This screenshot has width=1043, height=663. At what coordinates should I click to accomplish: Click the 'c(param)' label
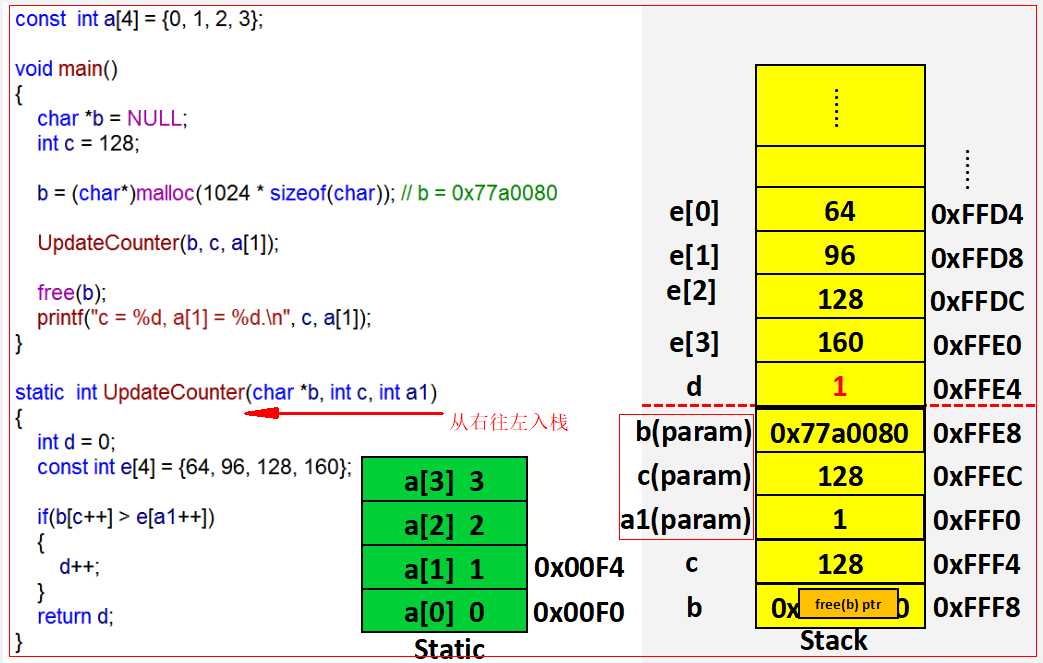click(694, 476)
